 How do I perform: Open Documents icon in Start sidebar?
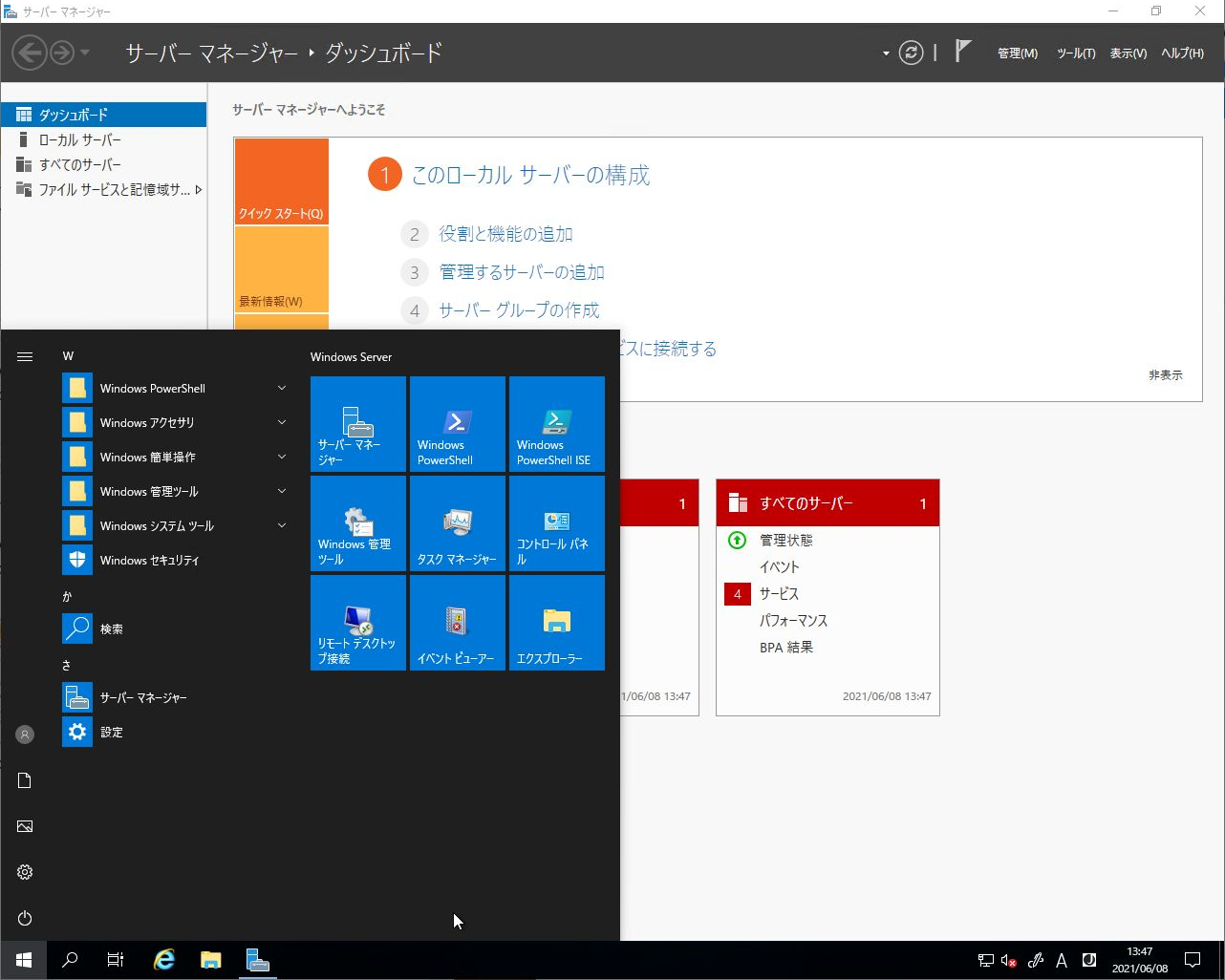[25, 780]
